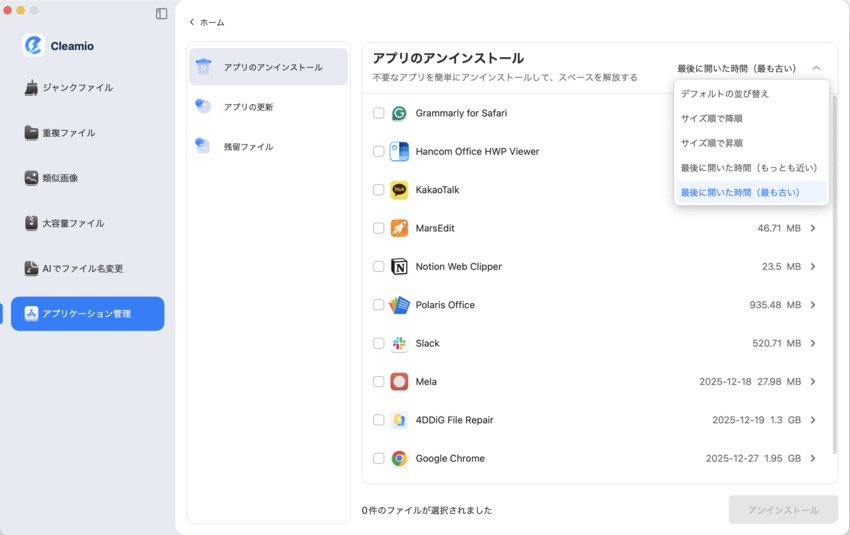Click the trash can uninstall icon
850x535 pixels.
pos(203,67)
